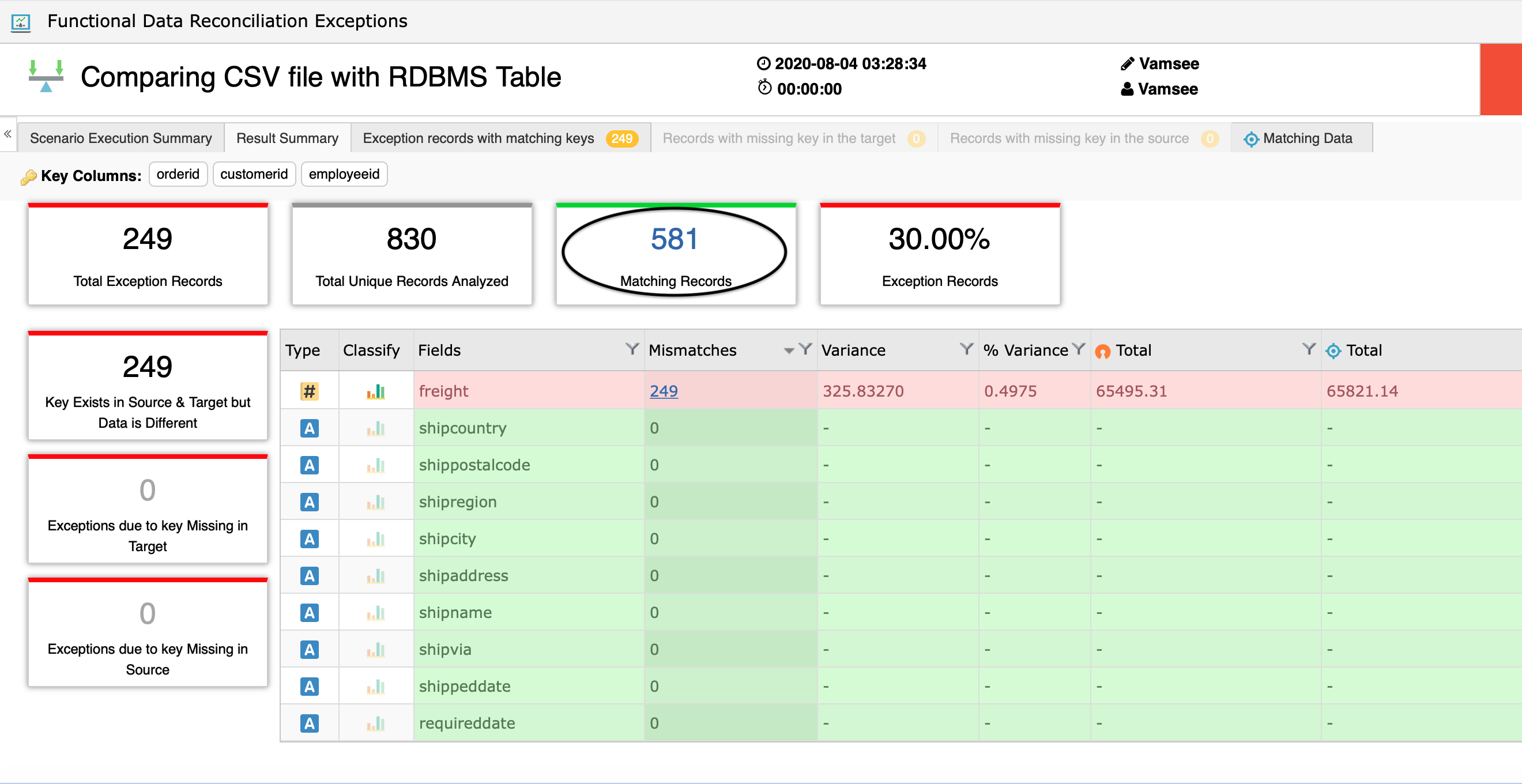Open the % Variance filter dropdown
The height and width of the screenshot is (784, 1522).
tap(1079, 350)
